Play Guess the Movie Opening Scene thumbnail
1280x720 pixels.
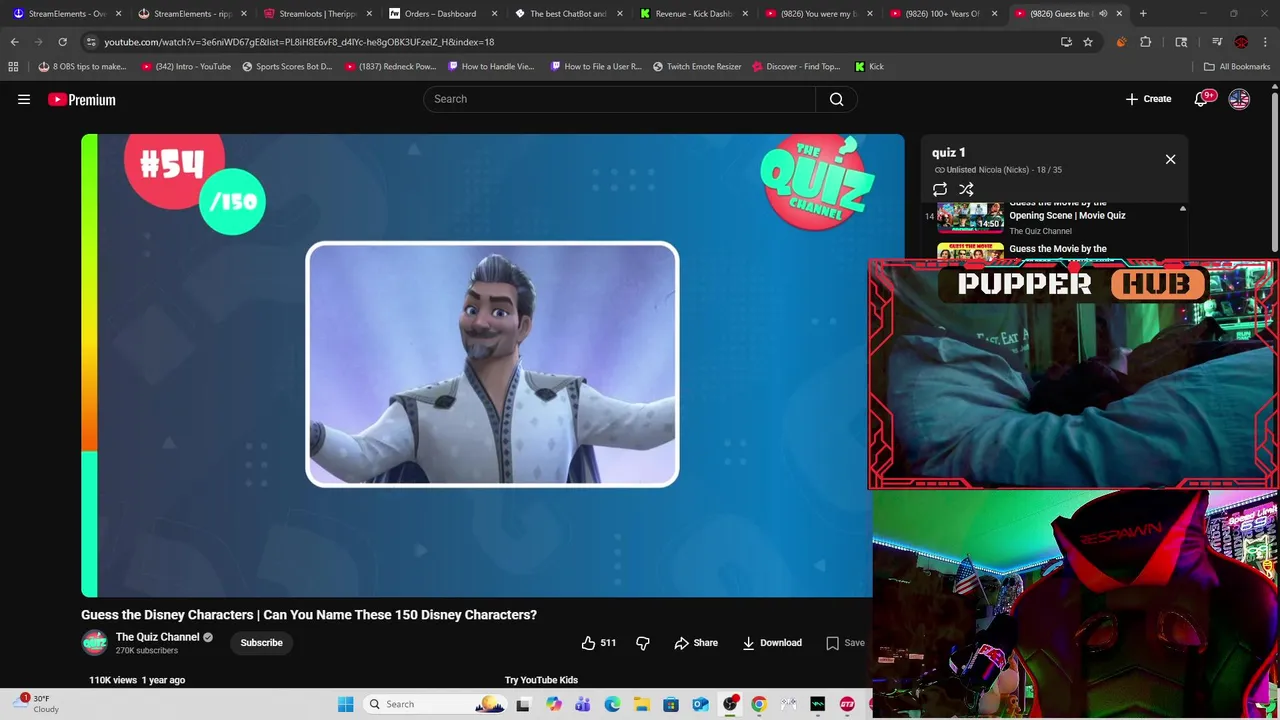tap(970, 218)
